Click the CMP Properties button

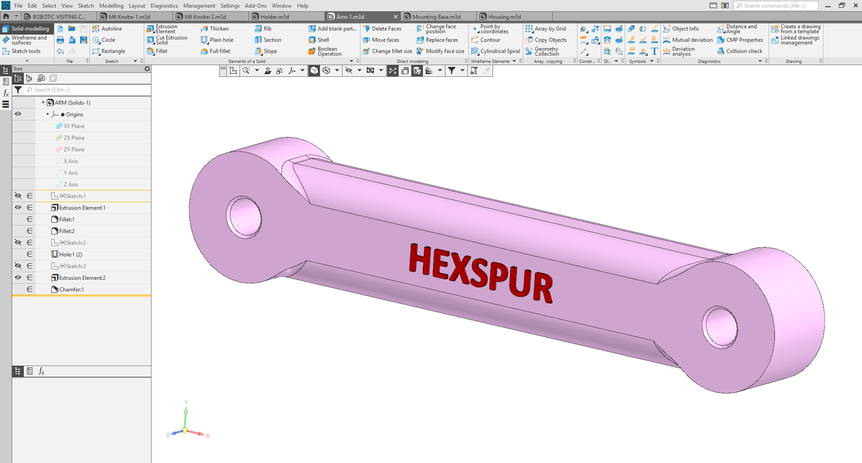pos(740,40)
